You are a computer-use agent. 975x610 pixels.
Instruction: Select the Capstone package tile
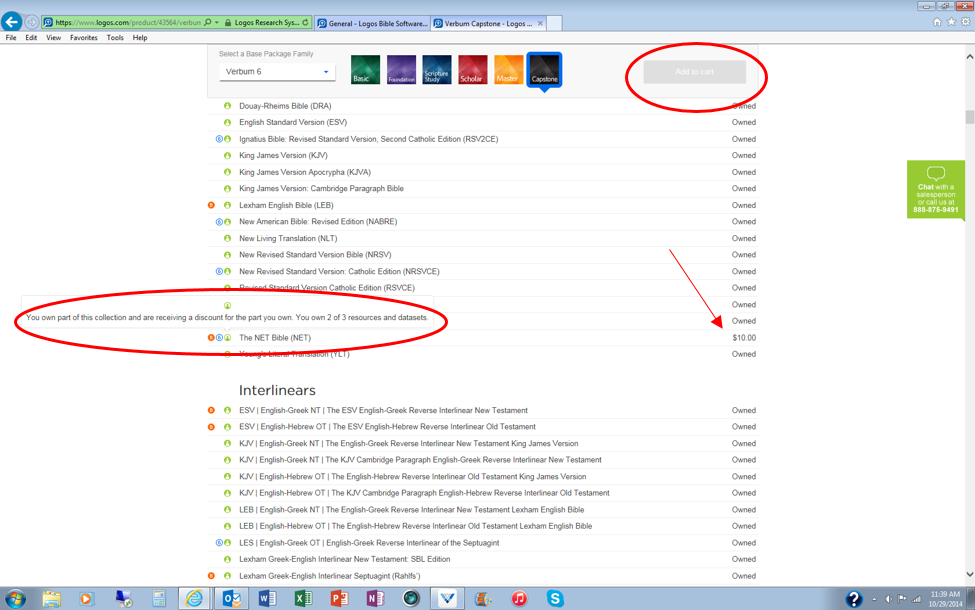[x=544, y=70]
